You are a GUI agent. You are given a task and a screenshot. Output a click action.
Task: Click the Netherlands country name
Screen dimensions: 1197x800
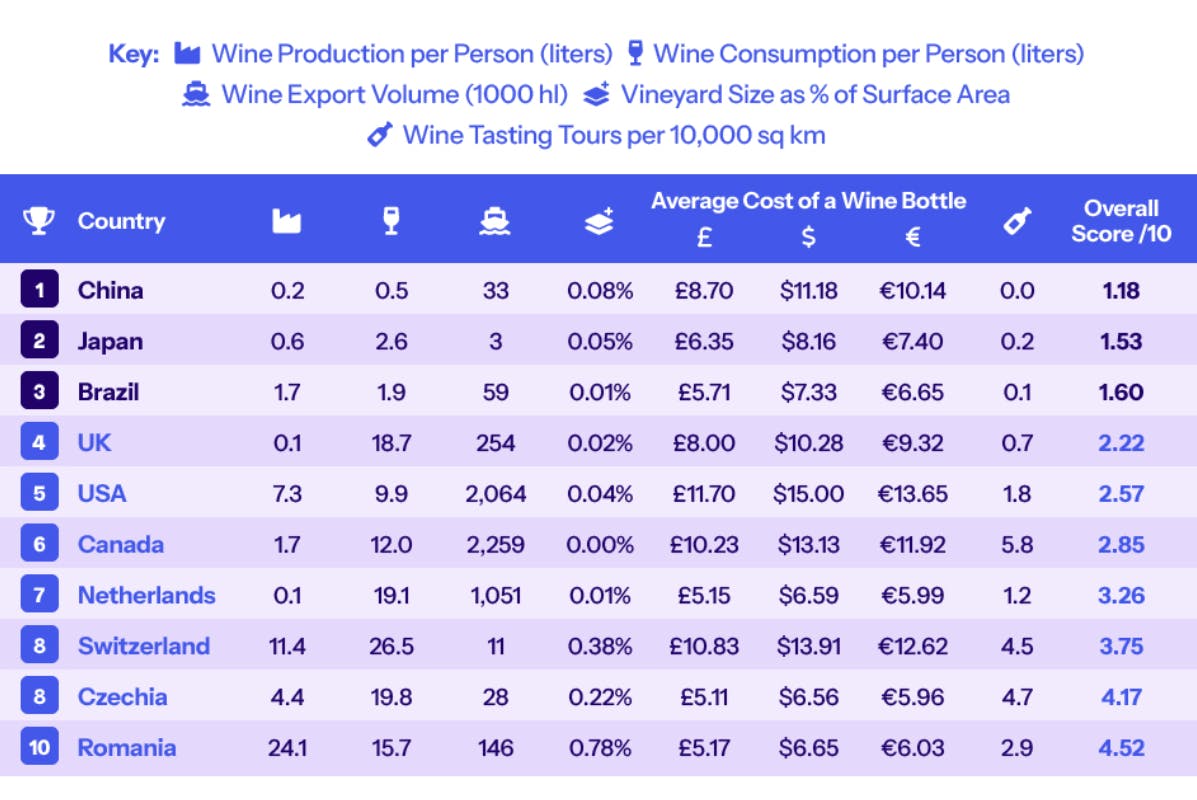tap(147, 595)
